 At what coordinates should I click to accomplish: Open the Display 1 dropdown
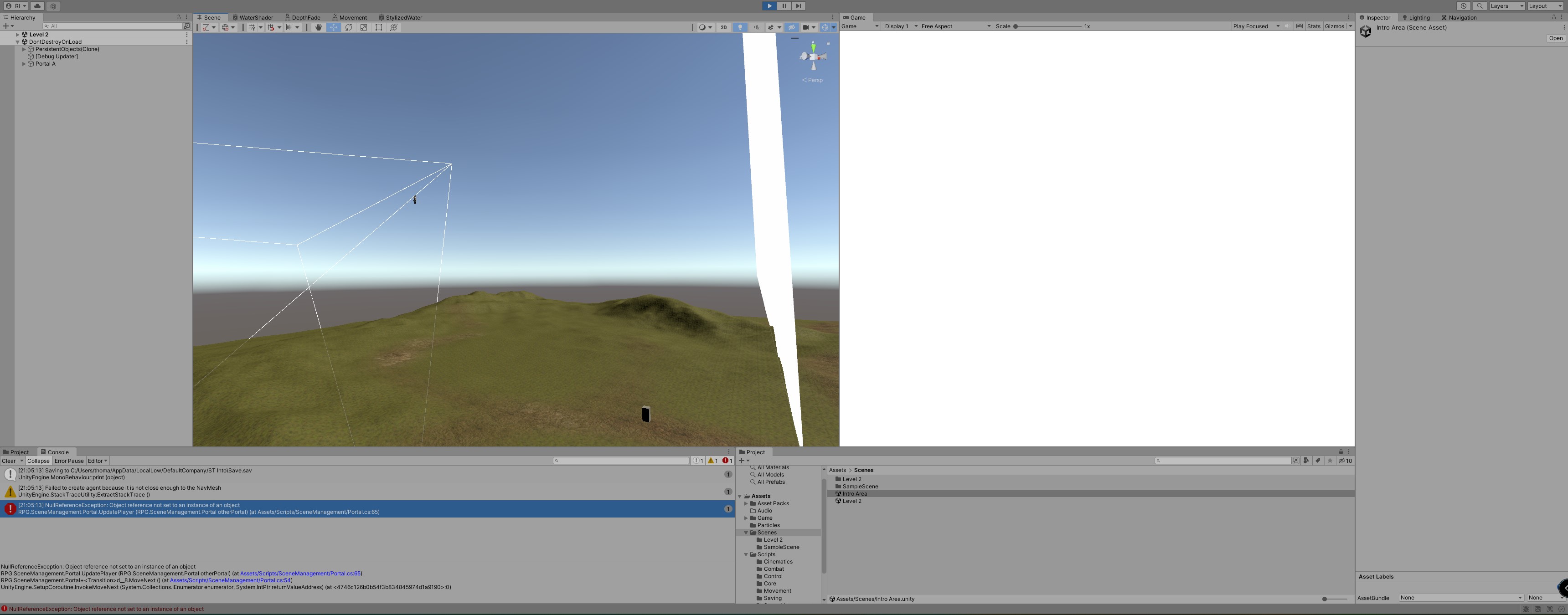point(900,27)
